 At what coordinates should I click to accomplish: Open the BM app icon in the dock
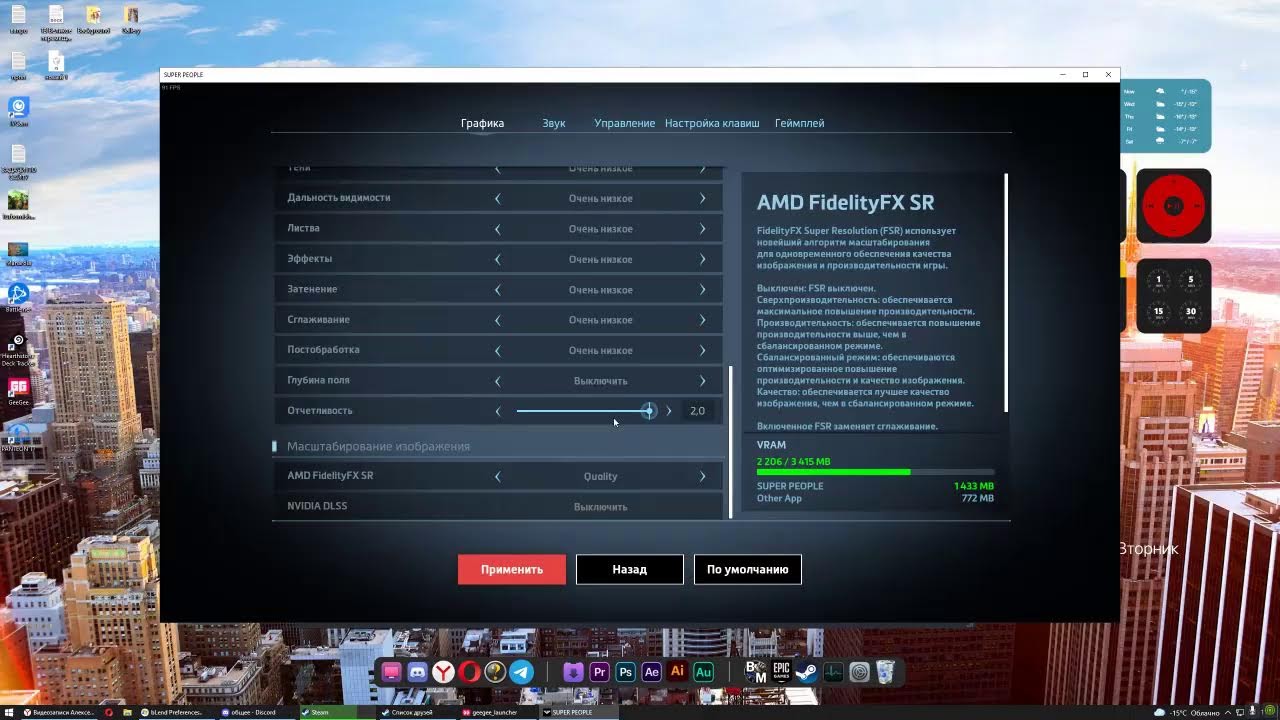pos(755,673)
